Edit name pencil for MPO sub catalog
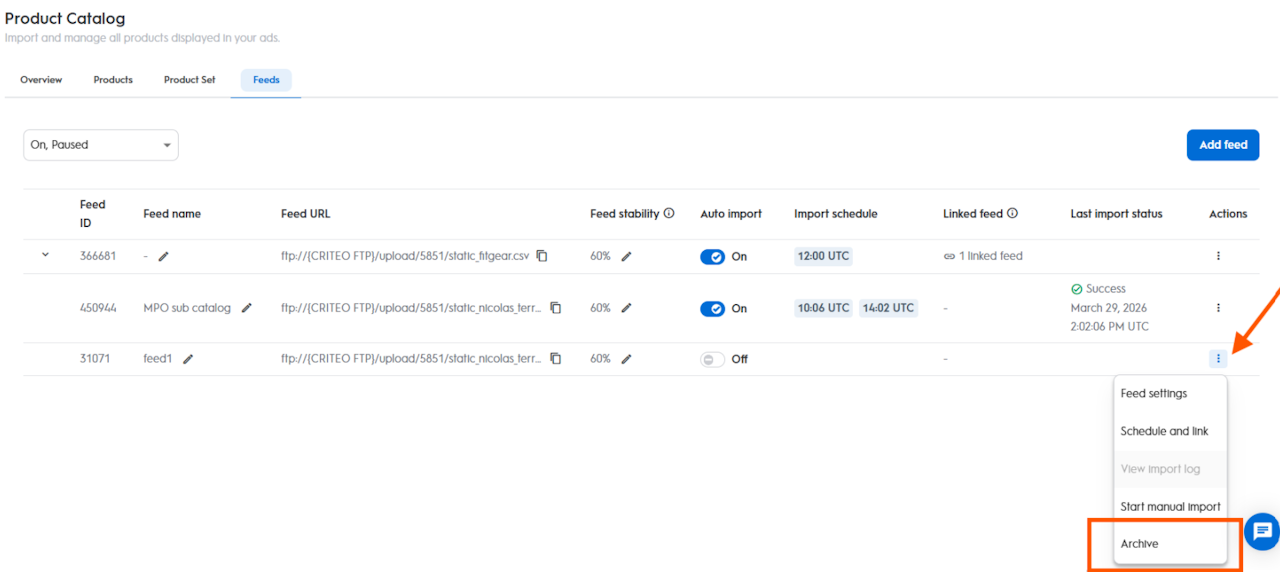The image size is (1280, 572). [246, 308]
